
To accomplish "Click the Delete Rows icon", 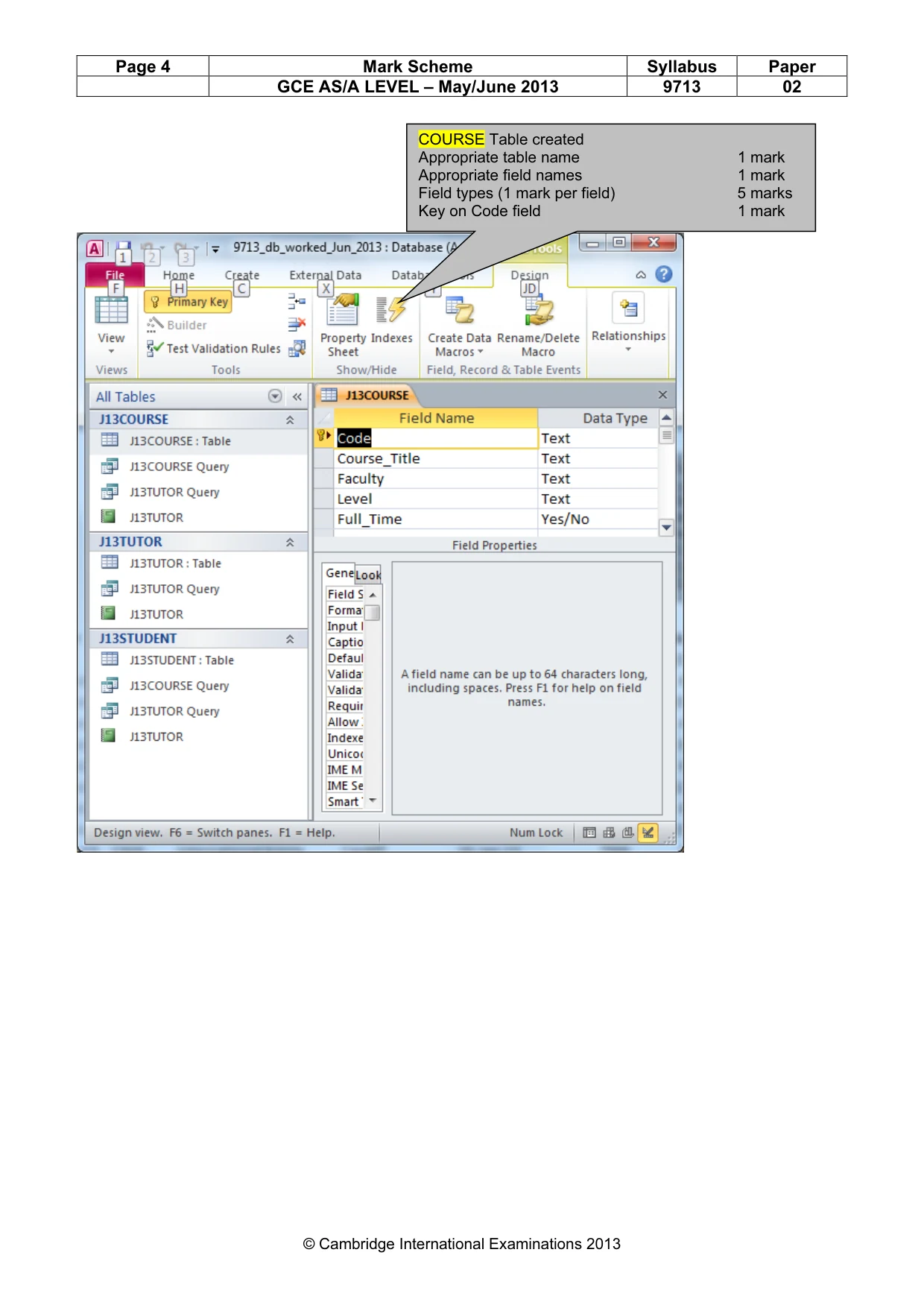I will pos(297,324).
